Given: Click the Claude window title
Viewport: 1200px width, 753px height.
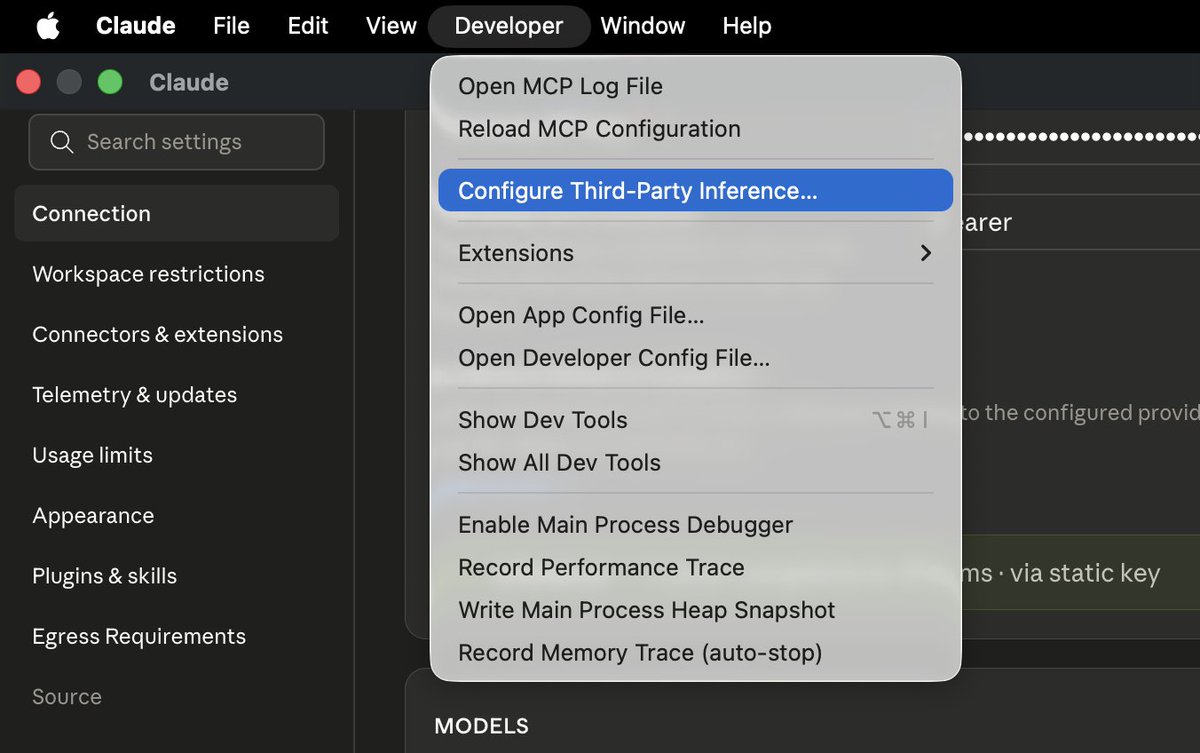Looking at the screenshot, I should click(189, 82).
